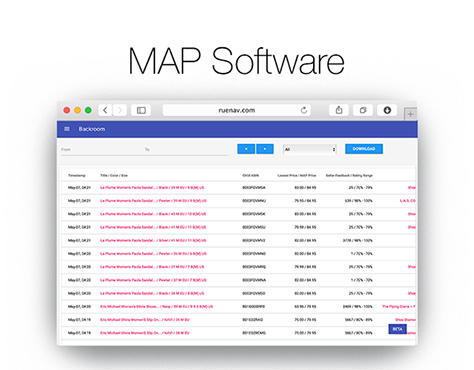Click the BETA badge button
Screen dimensions: 474x370
point(397,329)
